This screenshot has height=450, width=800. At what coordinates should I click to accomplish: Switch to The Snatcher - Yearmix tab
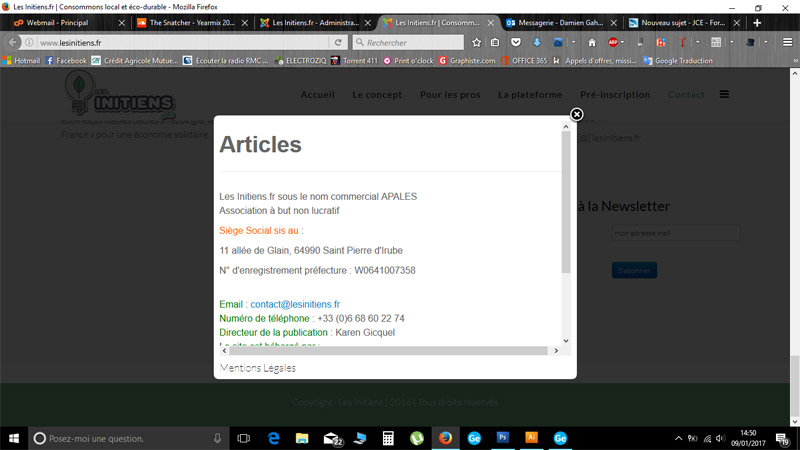(192, 23)
